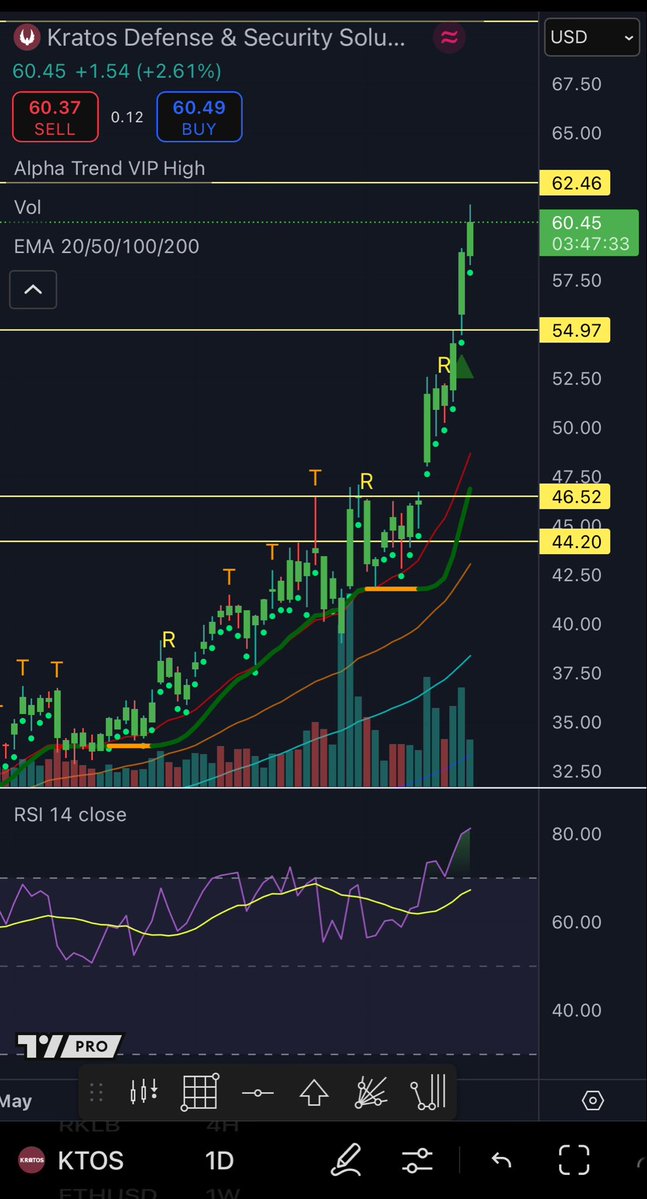The width and height of the screenshot is (647, 1199).
Task: Open the USD currency dropdown
Action: (592, 37)
